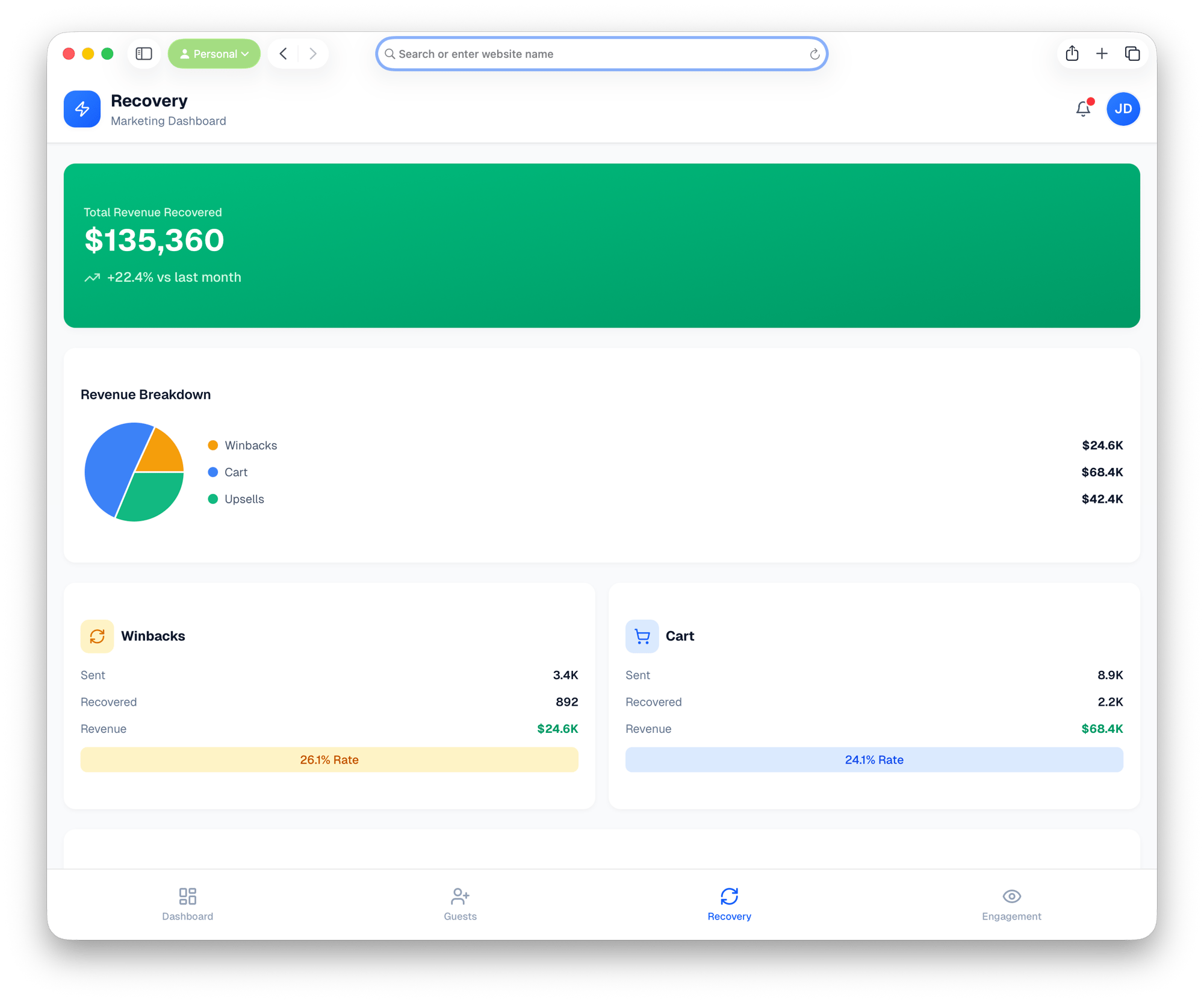Click the lightning bolt app logo
1204x1002 pixels.
82,109
